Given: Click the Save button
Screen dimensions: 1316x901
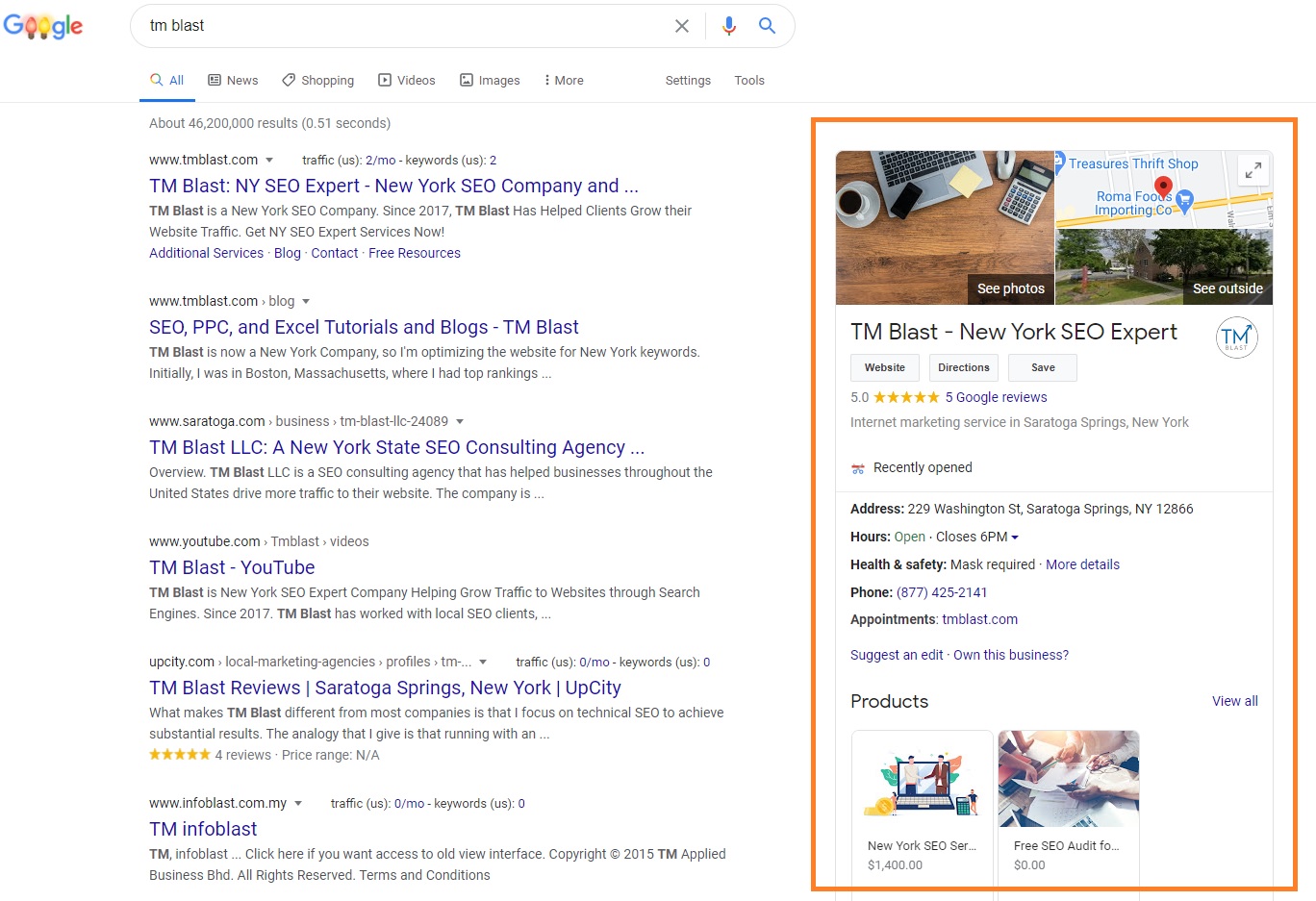Looking at the screenshot, I should (1043, 367).
